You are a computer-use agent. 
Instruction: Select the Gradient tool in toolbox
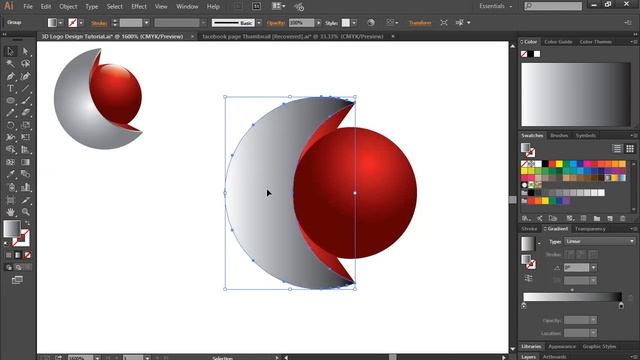pos(25,162)
